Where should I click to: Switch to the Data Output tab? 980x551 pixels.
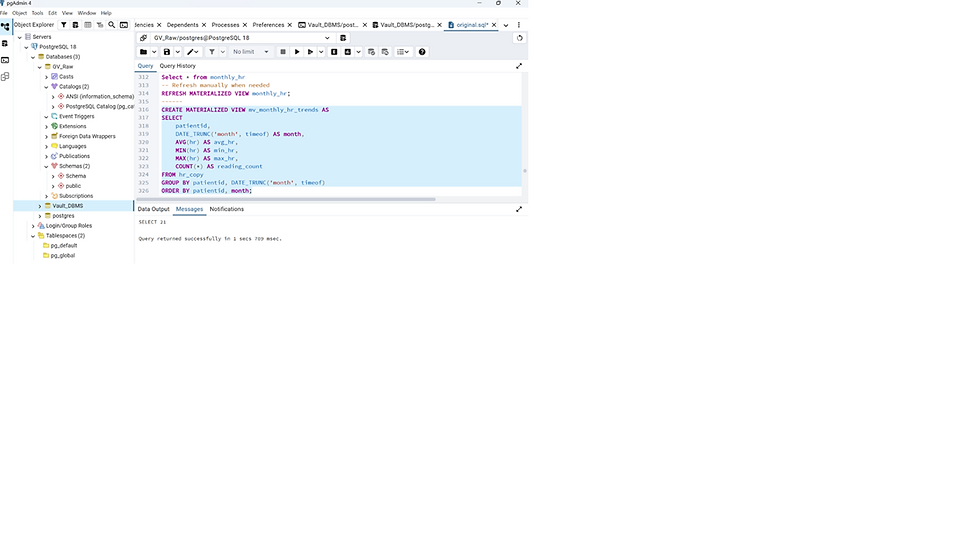pos(153,209)
